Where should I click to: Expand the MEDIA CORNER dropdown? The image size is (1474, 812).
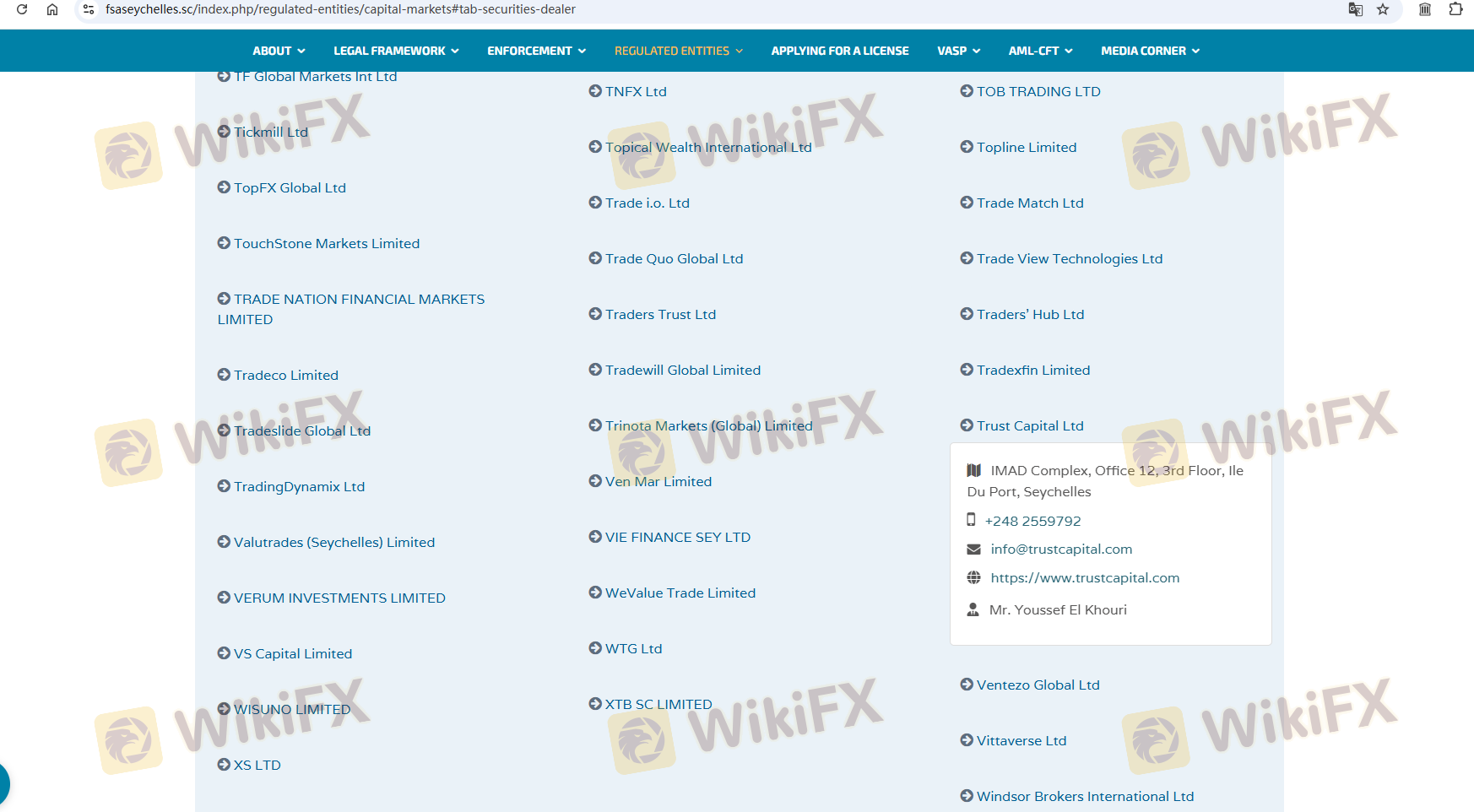(1150, 51)
